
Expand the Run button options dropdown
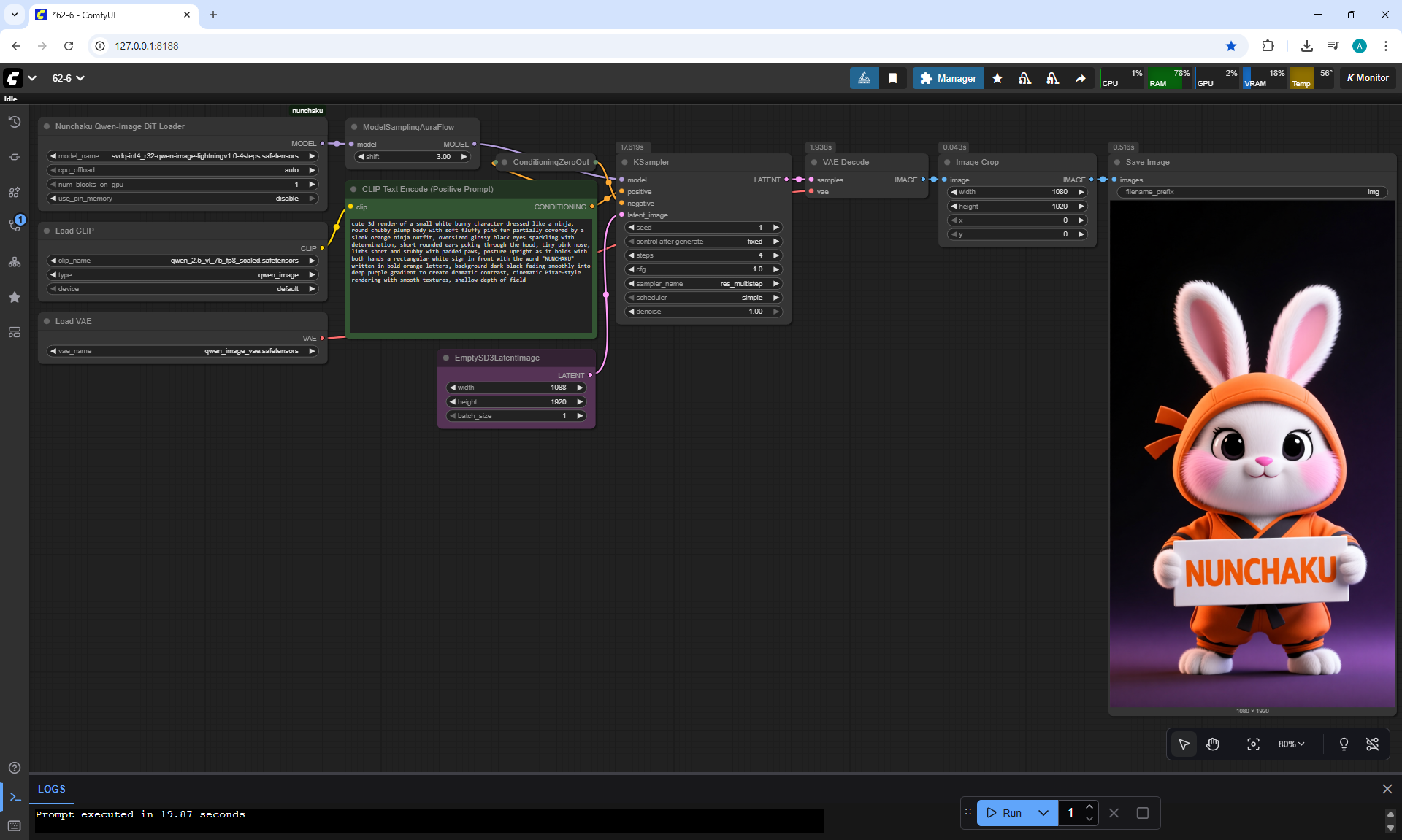pyautogui.click(x=1043, y=813)
